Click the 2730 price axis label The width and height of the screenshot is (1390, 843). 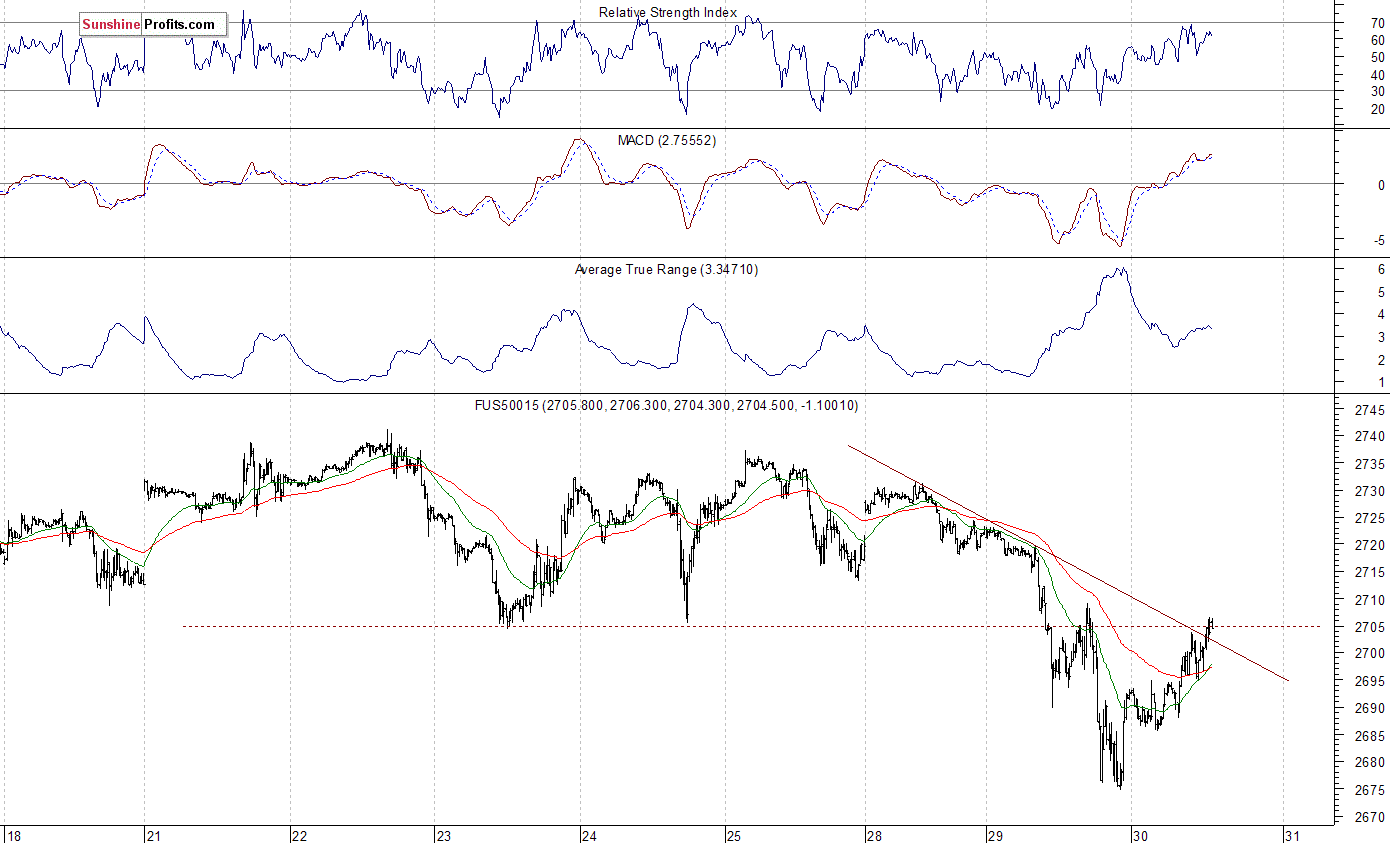click(x=1369, y=491)
